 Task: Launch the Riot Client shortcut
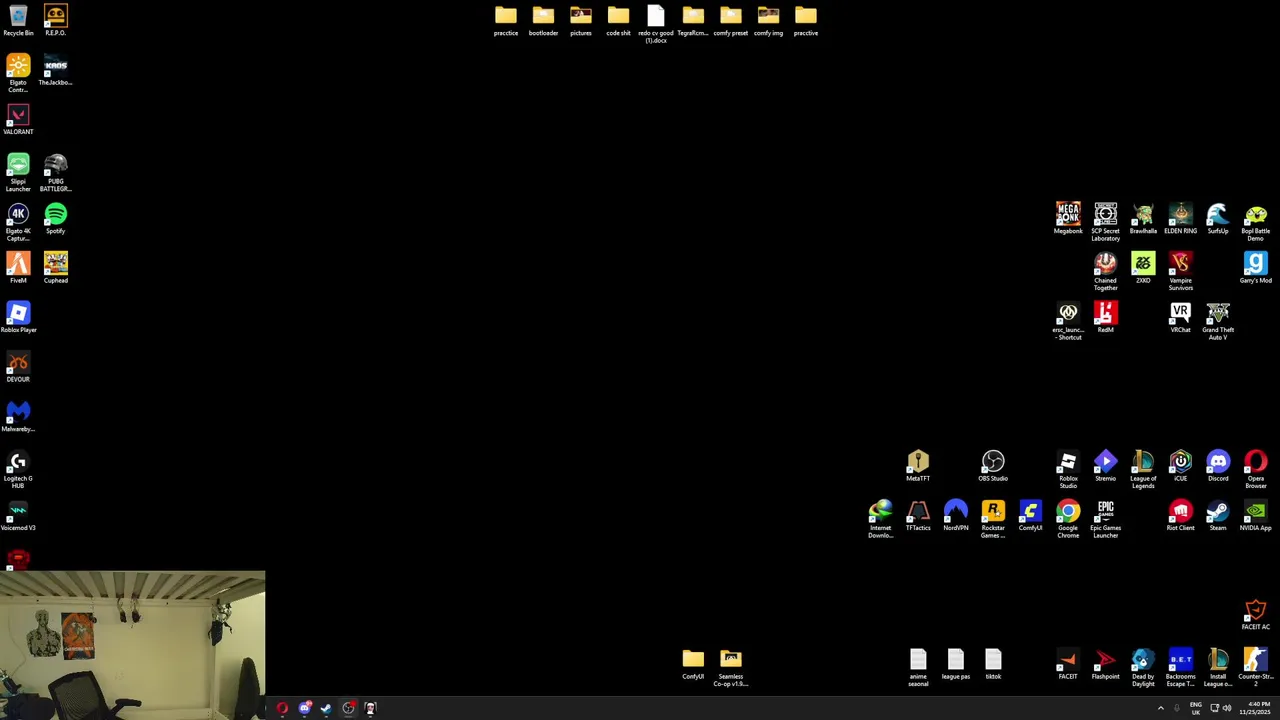click(1181, 515)
